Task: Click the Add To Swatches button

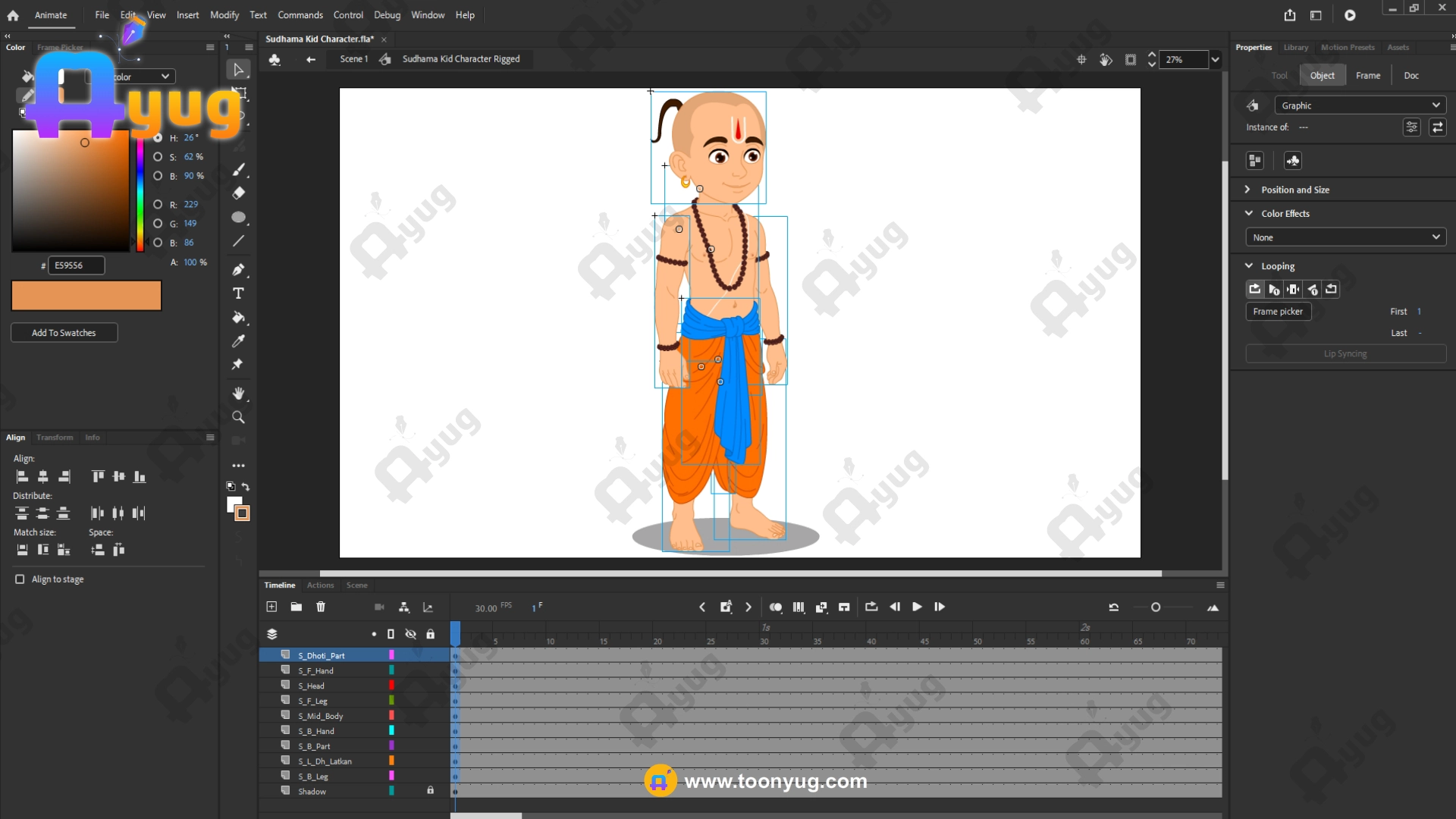Action: 64,333
